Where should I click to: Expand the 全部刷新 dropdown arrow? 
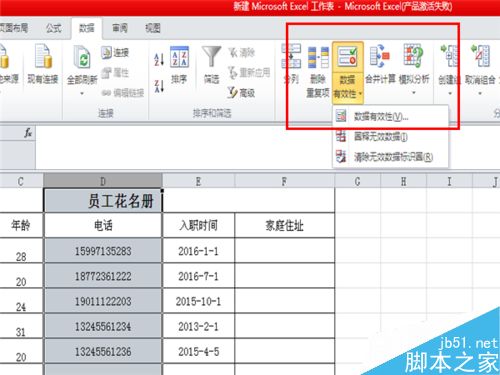(82, 94)
